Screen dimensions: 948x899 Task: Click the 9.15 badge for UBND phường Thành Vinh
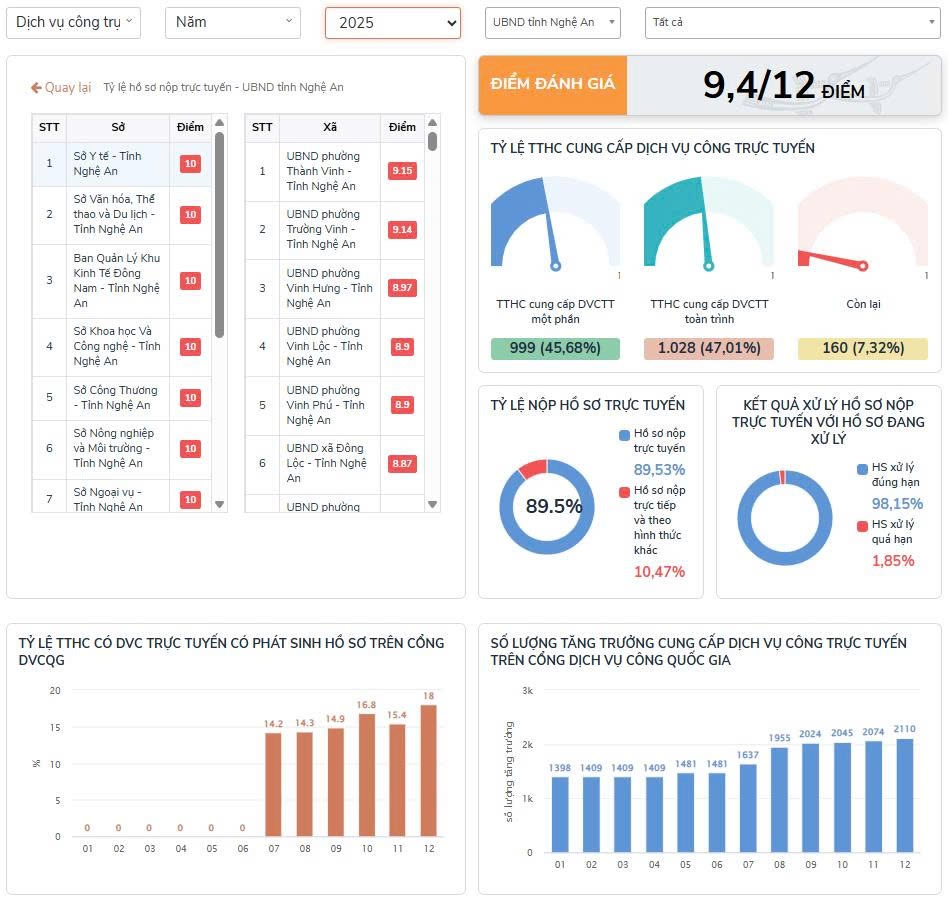coord(402,171)
